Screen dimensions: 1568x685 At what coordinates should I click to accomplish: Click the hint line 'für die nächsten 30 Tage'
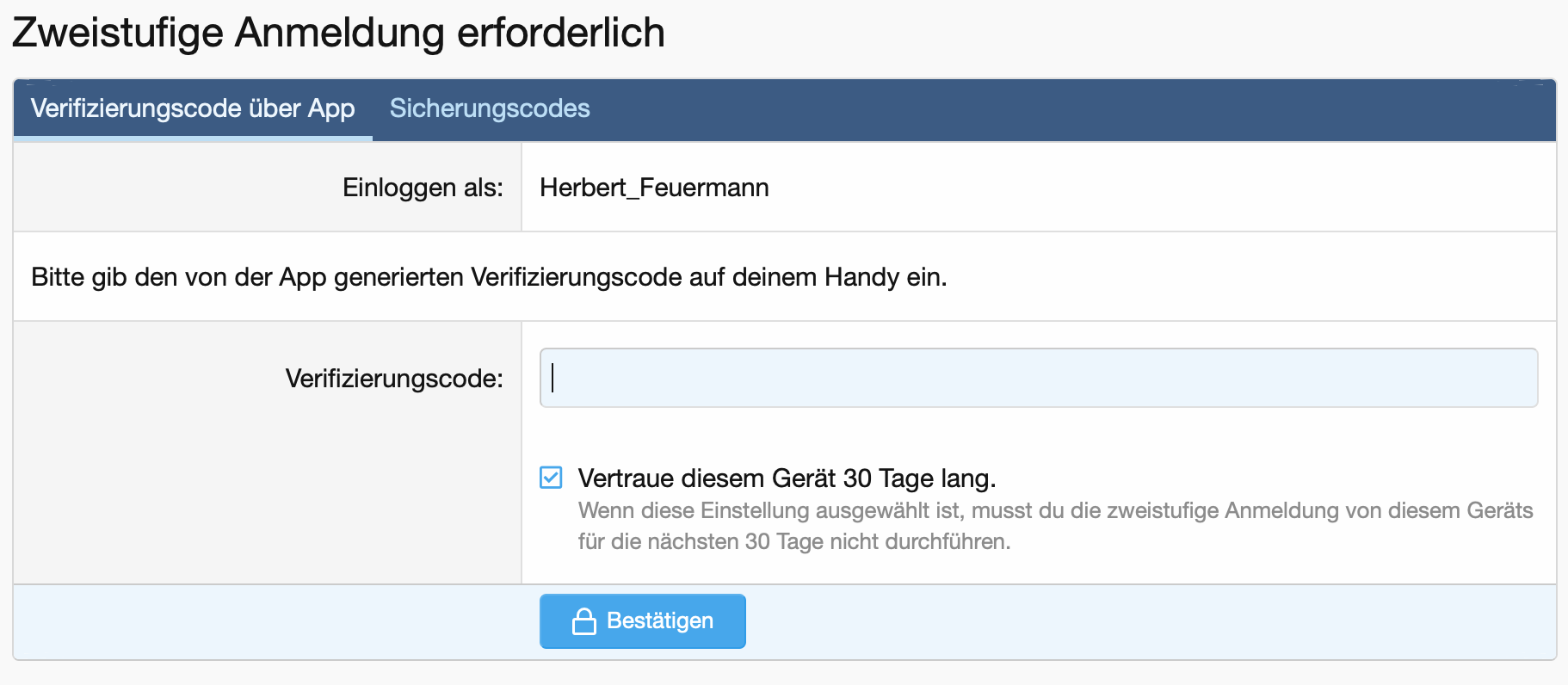click(793, 541)
